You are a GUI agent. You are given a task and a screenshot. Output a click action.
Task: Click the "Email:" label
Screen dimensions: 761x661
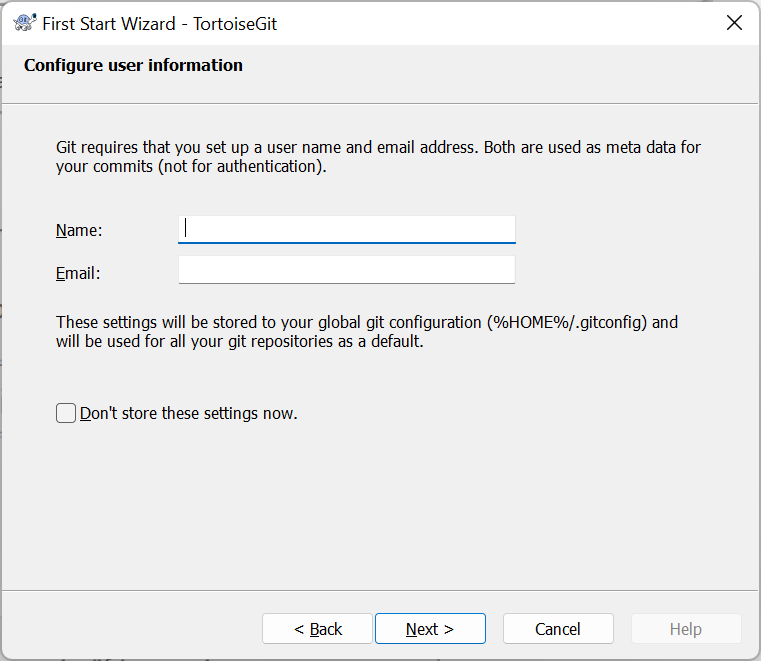coord(78,273)
